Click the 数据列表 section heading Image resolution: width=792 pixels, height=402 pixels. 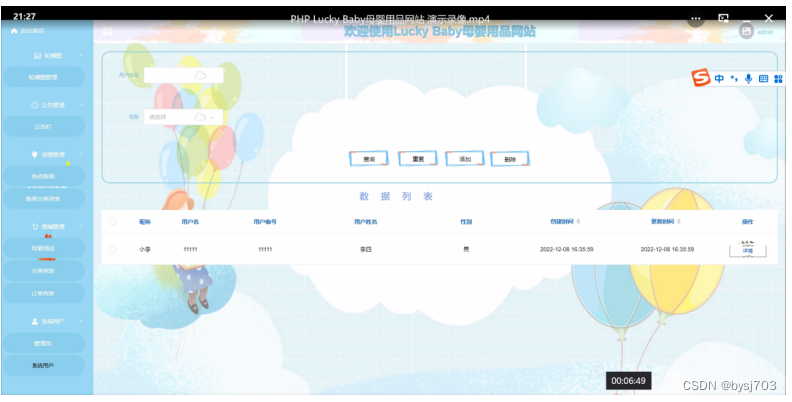point(396,196)
